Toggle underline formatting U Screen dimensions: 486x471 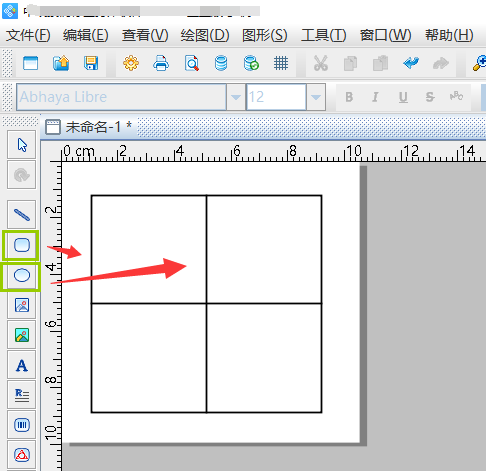click(403, 97)
